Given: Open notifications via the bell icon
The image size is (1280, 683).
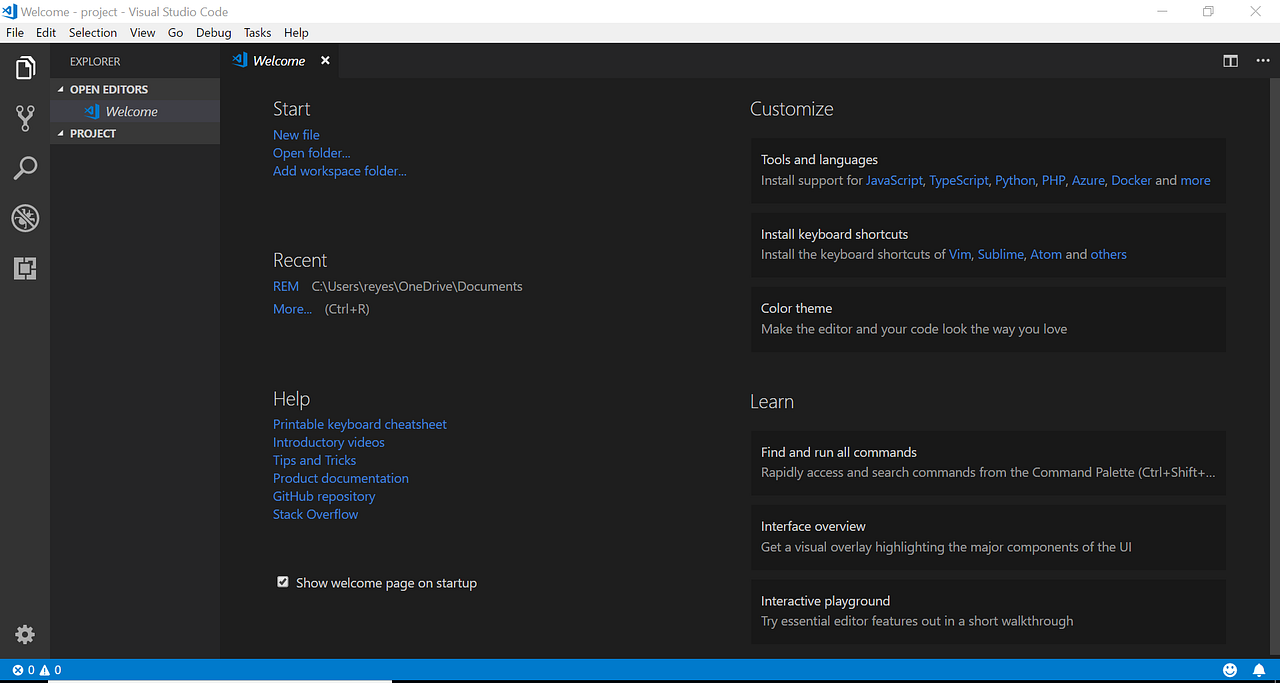Looking at the screenshot, I should pyautogui.click(x=1259, y=670).
